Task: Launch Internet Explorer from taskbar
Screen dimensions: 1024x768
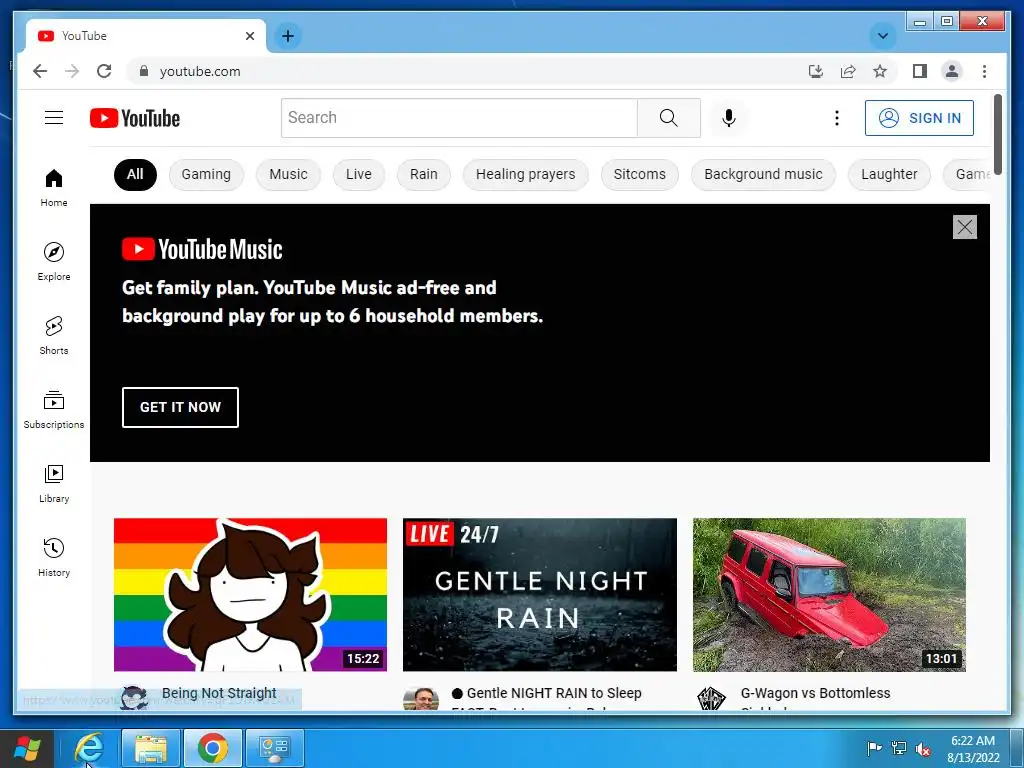Action: (89, 748)
